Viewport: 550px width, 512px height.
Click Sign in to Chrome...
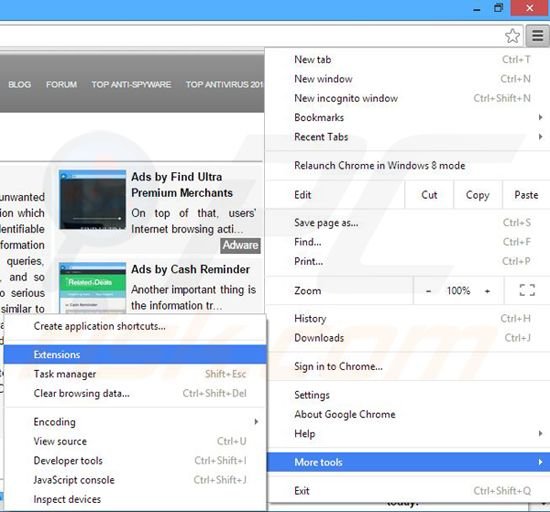click(x=408, y=366)
